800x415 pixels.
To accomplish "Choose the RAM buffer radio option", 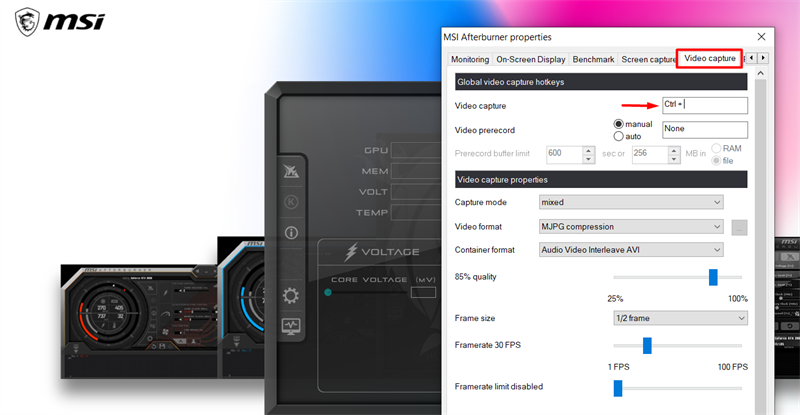I will tap(716, 148).
